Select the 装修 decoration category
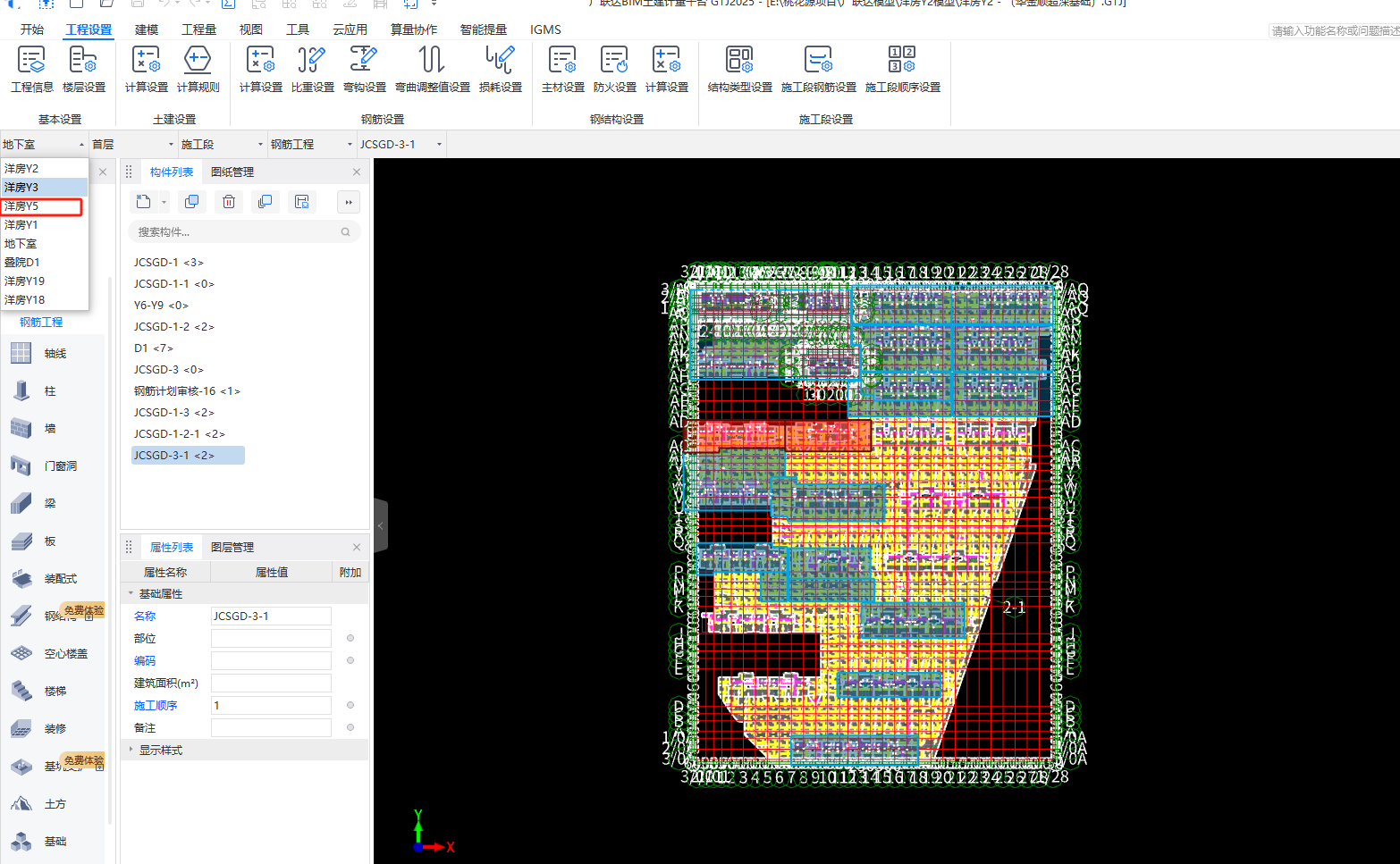The width and height of the screenshot is (1400, 864). pos(54,729)
